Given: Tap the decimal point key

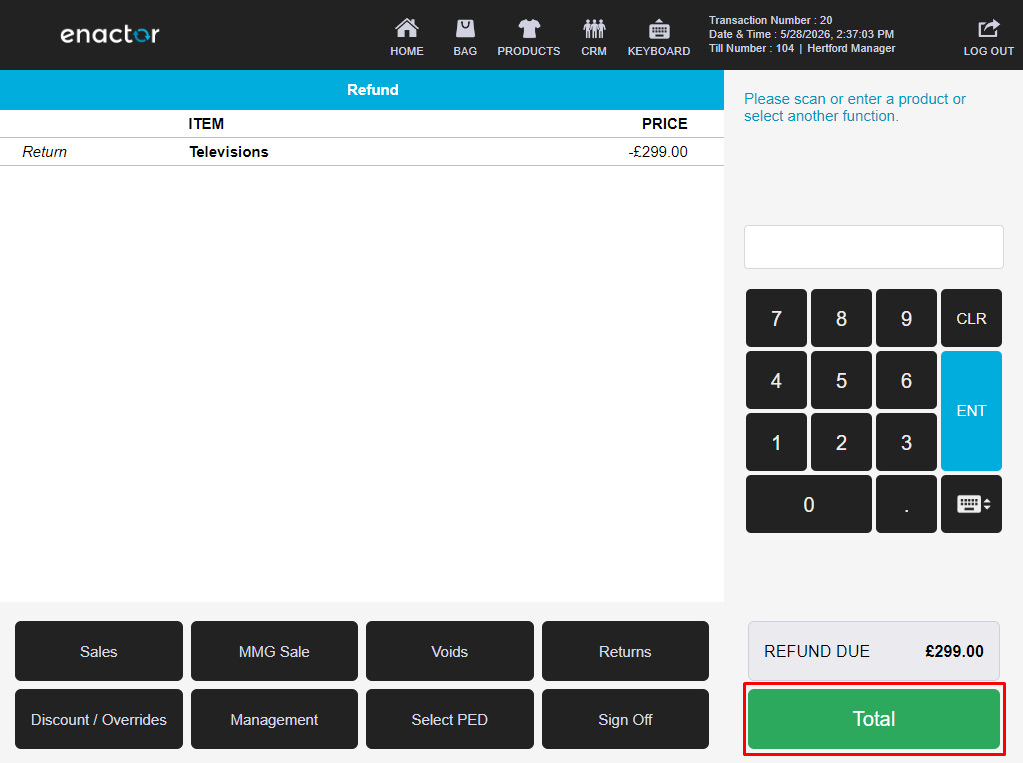Looking at the screenshot, I should 906,504.
